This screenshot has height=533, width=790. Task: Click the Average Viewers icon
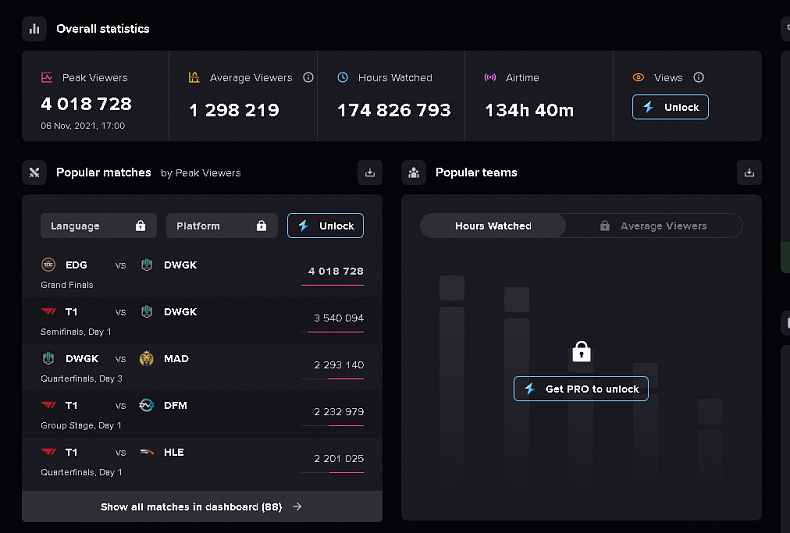(x=194, y=77)
